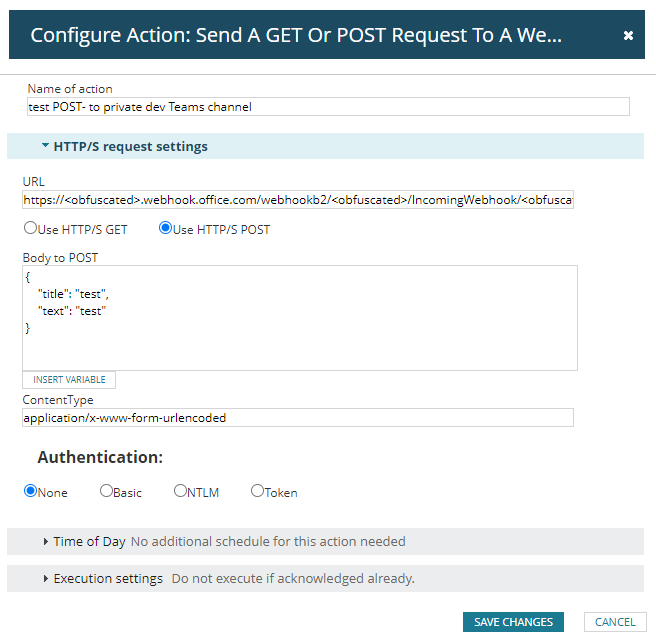Choose None authentication

(x=30, y=491)
